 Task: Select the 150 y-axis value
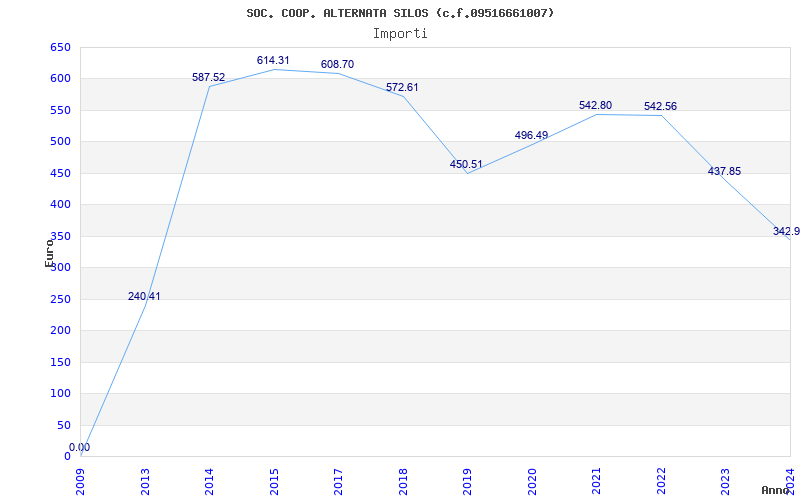coord(60,362)
